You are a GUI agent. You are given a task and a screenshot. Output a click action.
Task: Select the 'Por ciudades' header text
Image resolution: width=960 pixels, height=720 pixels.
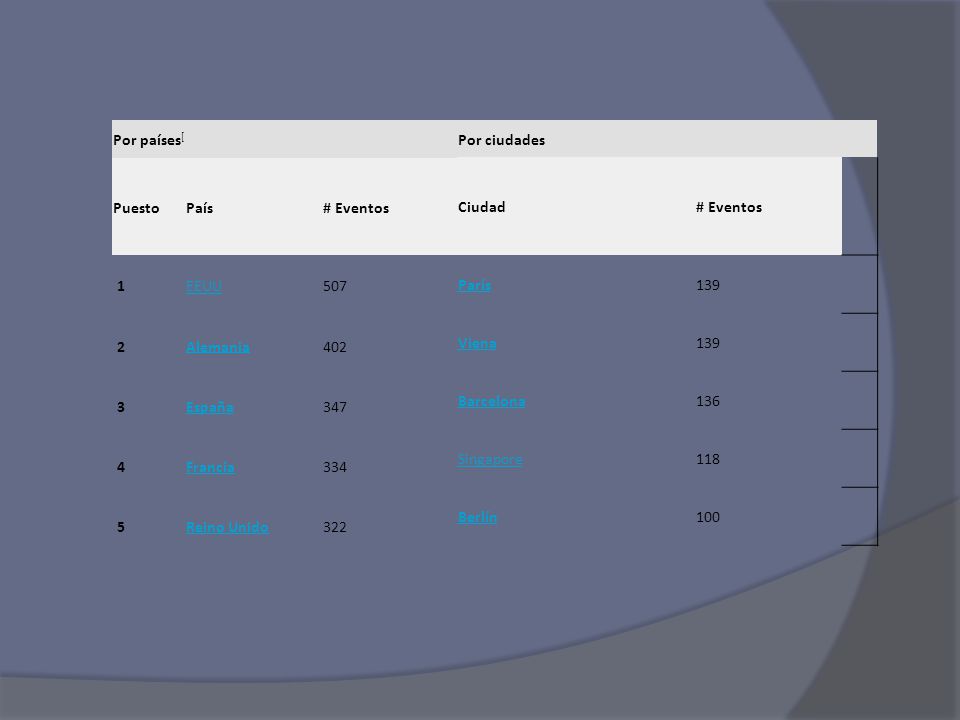point(501,140)
